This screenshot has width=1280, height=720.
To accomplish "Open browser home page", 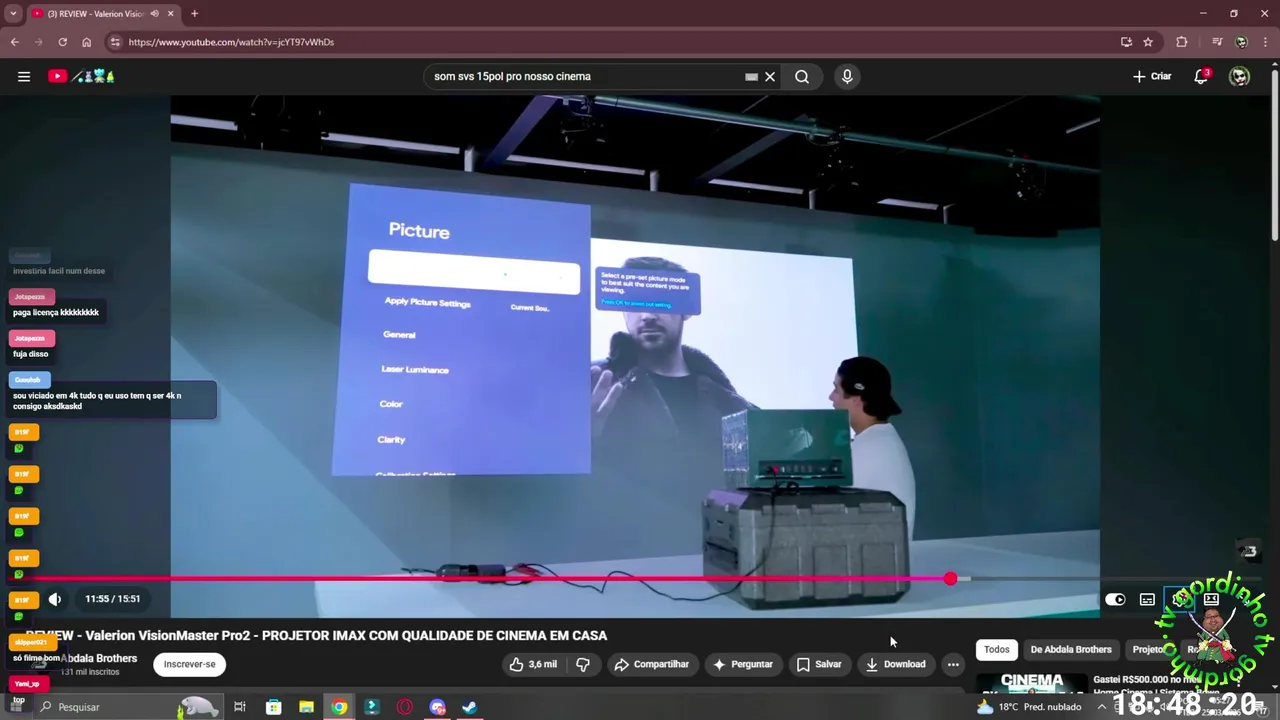I will pos(86,42).
